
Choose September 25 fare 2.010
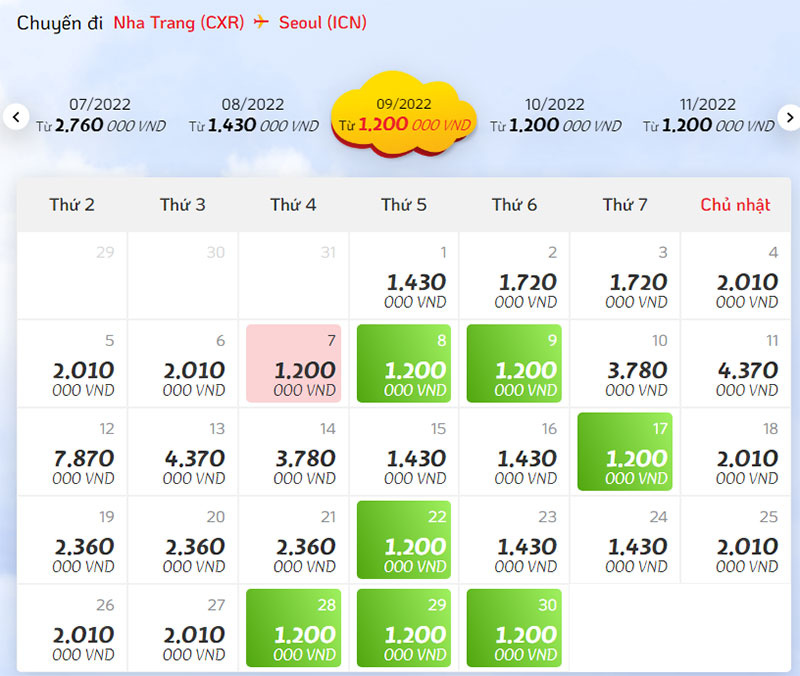coord(736,540)
